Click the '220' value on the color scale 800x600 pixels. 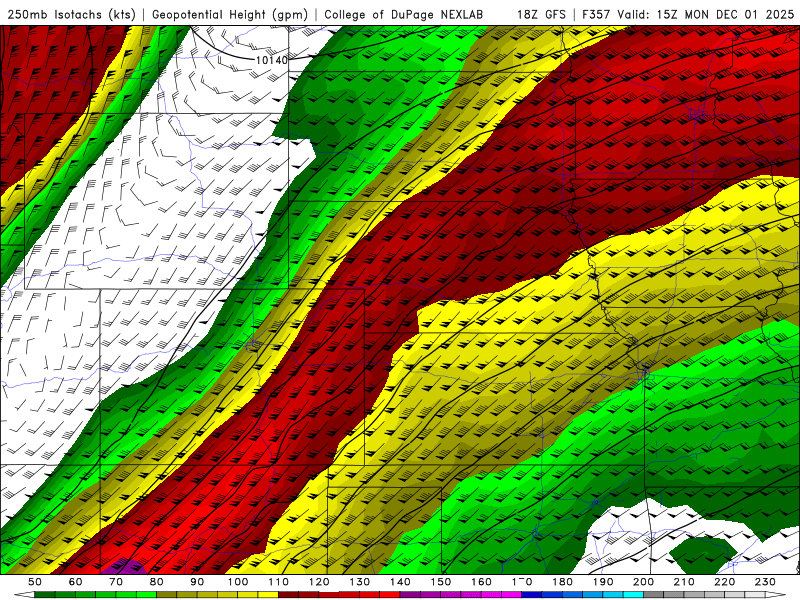click(725, 582)
